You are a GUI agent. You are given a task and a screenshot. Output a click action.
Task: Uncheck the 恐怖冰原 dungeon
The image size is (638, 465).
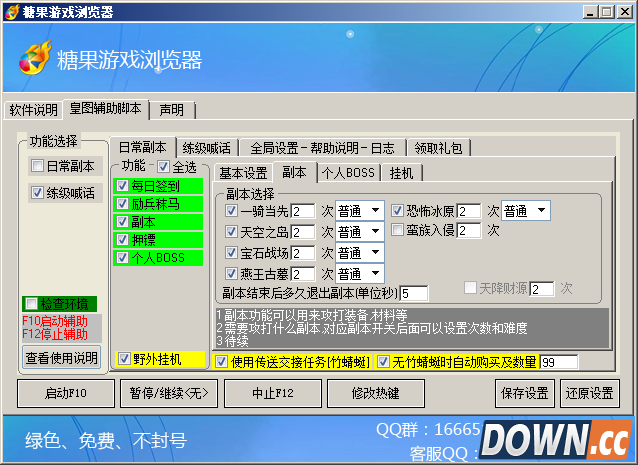tap(397, 211)
